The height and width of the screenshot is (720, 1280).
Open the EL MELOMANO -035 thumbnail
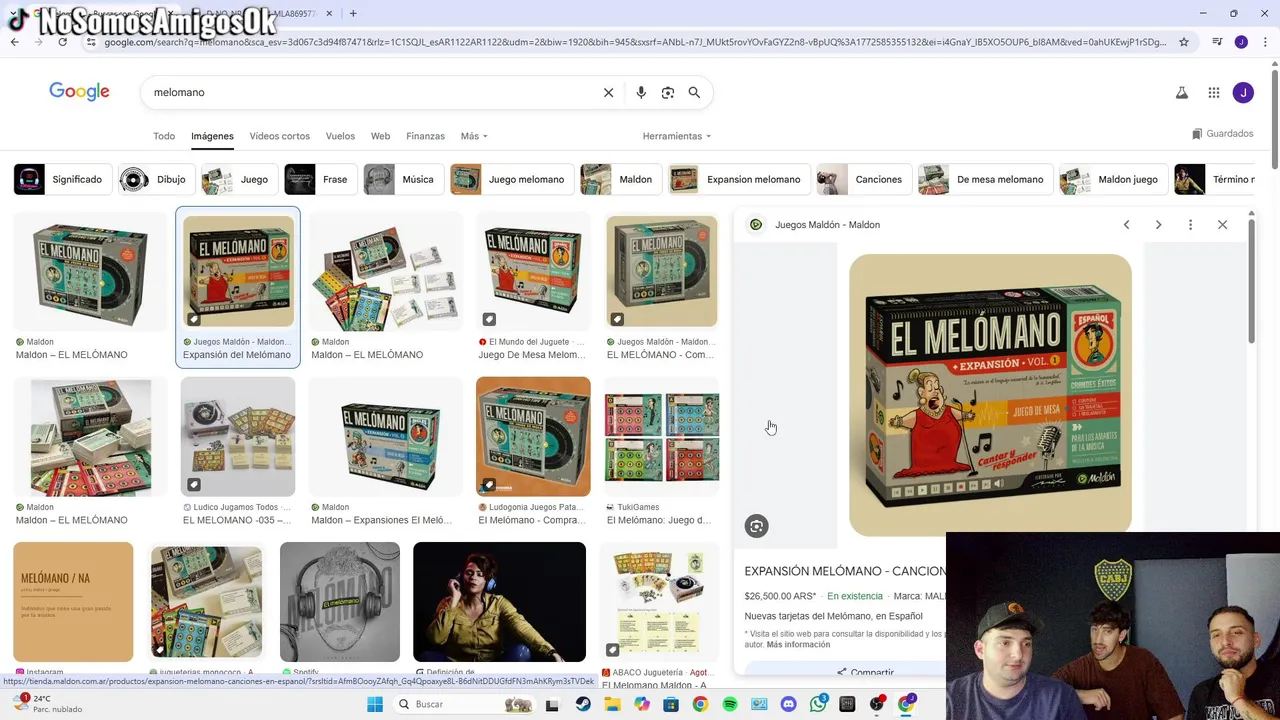(238, 437)
